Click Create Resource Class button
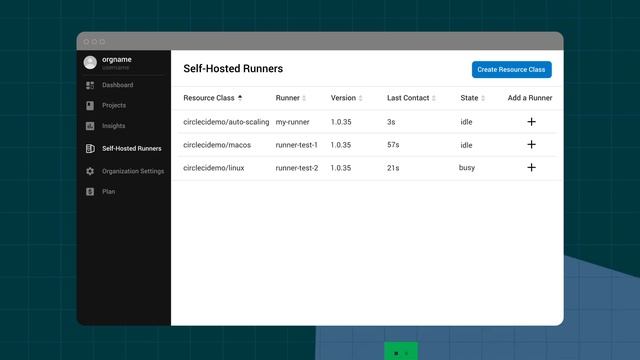The width and height of the screenshot is (640, 360). pyautogui.click(x=511, y=69)
